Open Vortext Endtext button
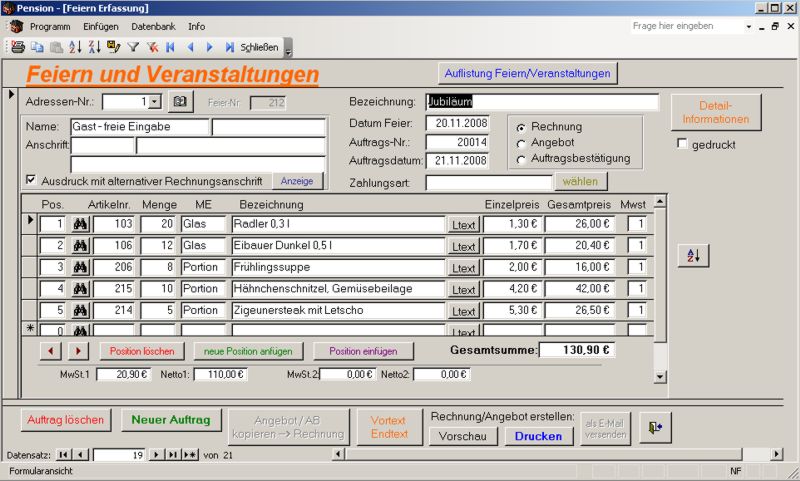Image resolution: width=800 pixels, height=481 pixels. point(389,427)
